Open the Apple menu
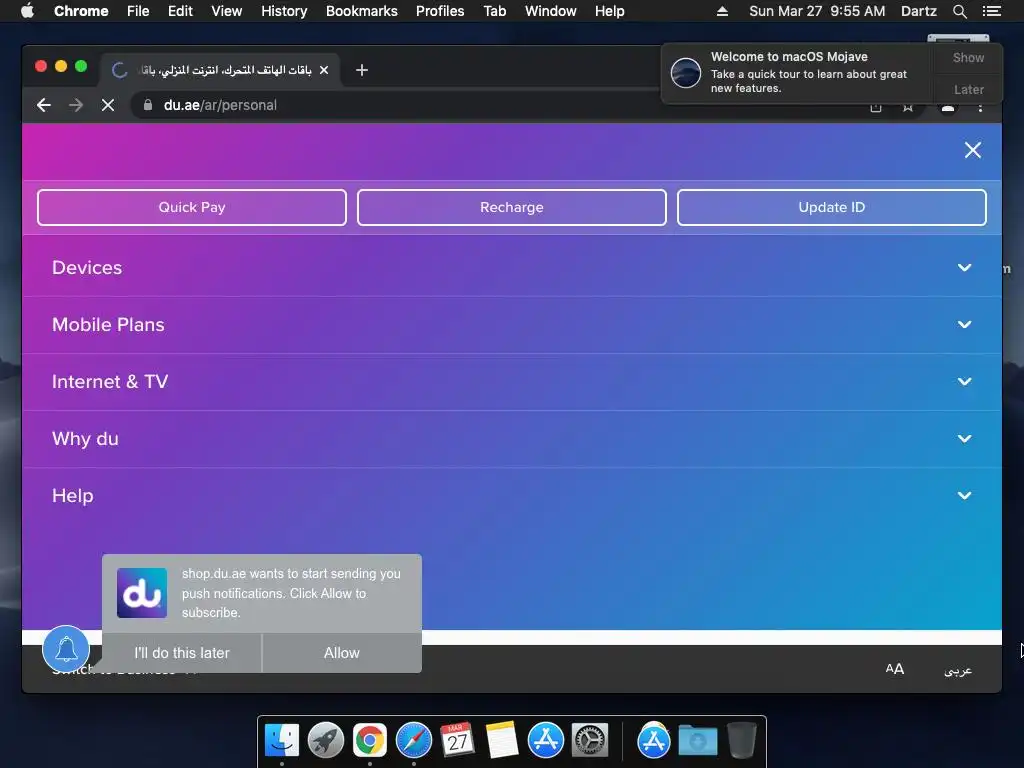The height and width of the screenshot is (768, 1024). point(27,11)
